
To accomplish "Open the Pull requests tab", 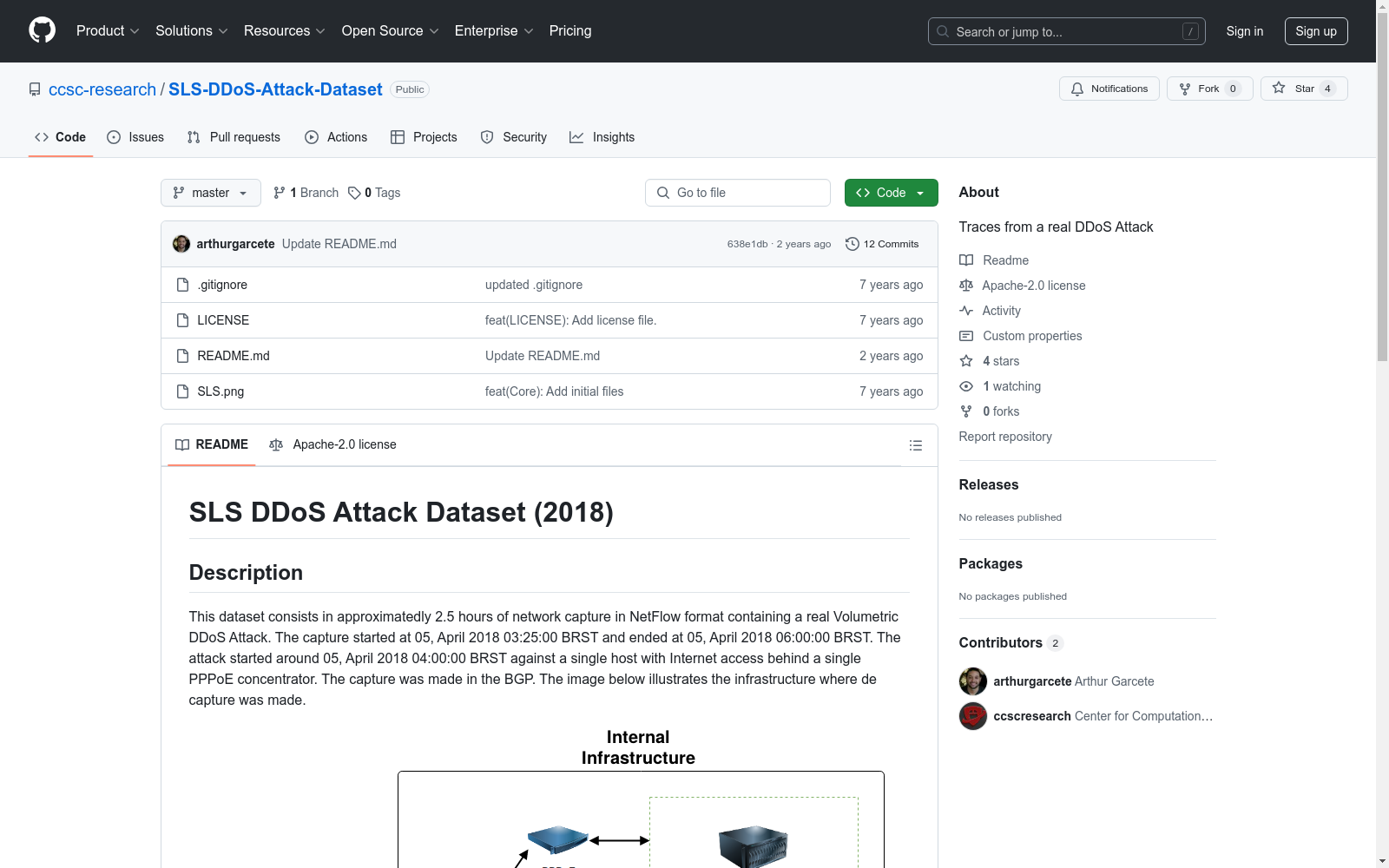I will click(234, 137).
